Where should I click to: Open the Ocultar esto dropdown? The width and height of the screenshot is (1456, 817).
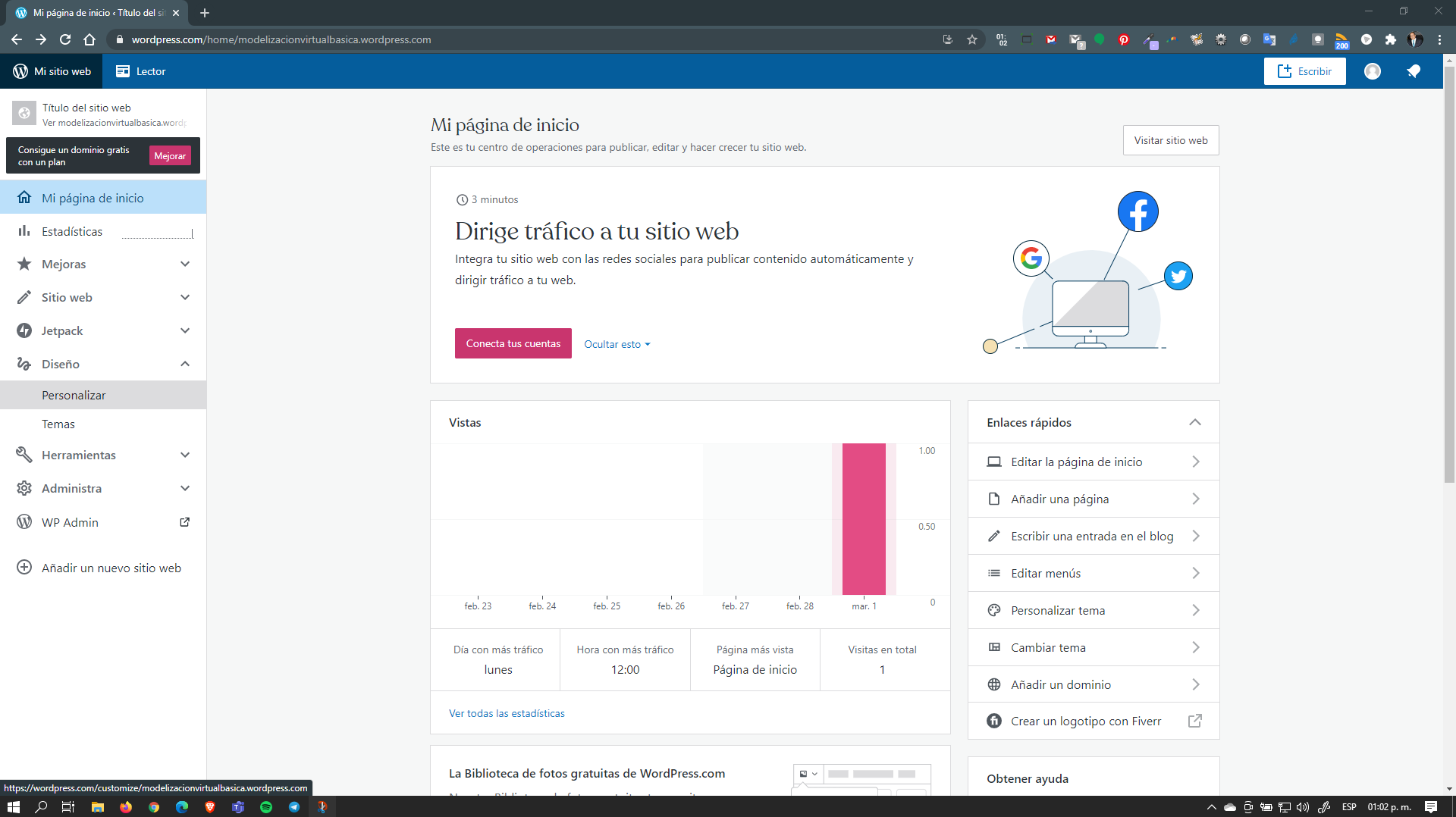(x=617, y=344)
